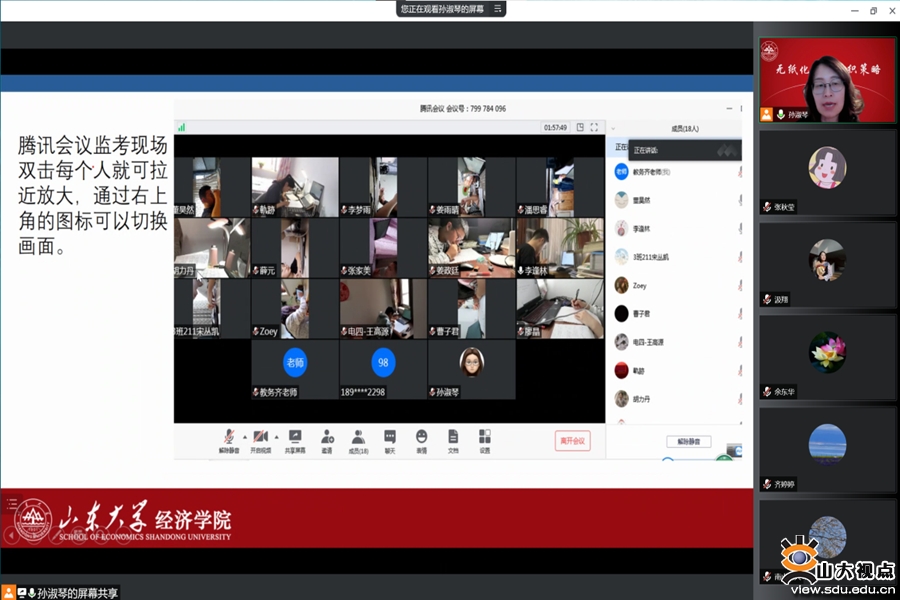Click the 文档 documents icon

pos(453,437)
